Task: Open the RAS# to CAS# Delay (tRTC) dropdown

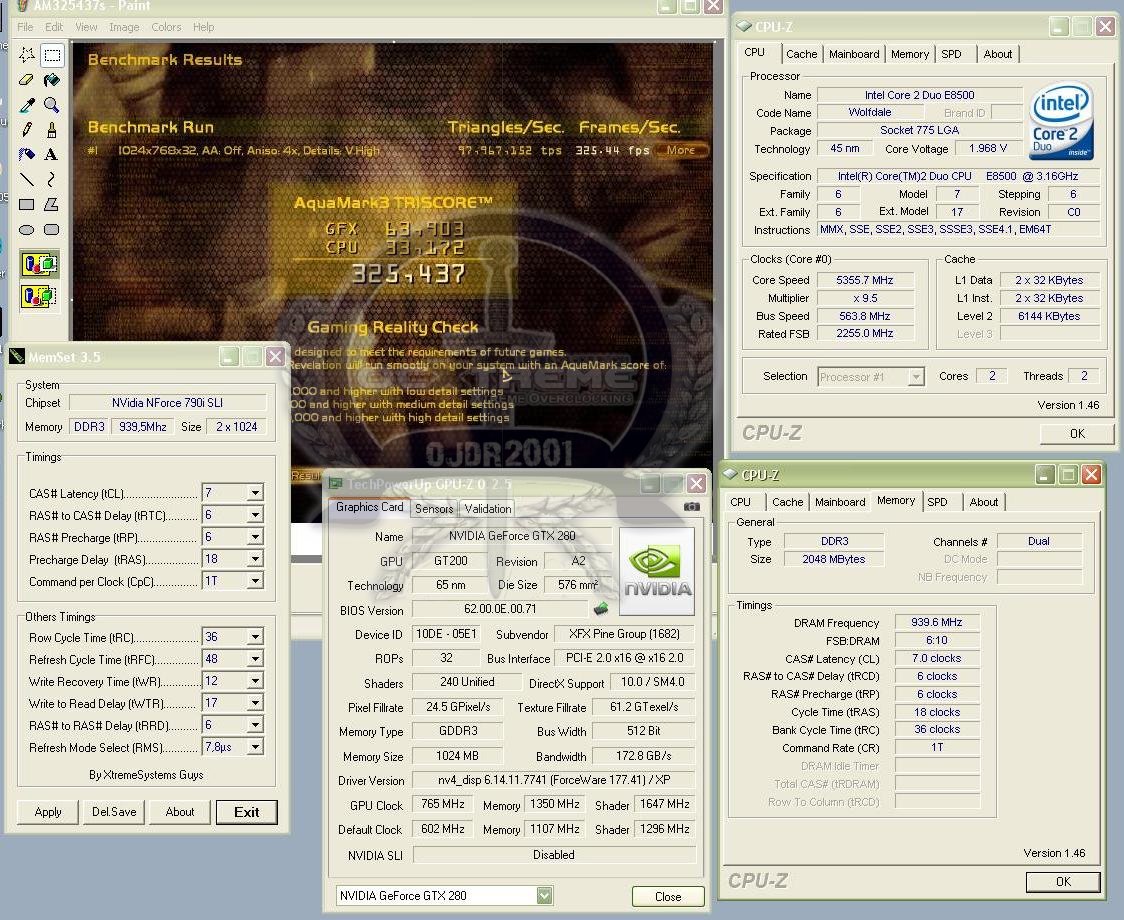Action: coord(255,515)
